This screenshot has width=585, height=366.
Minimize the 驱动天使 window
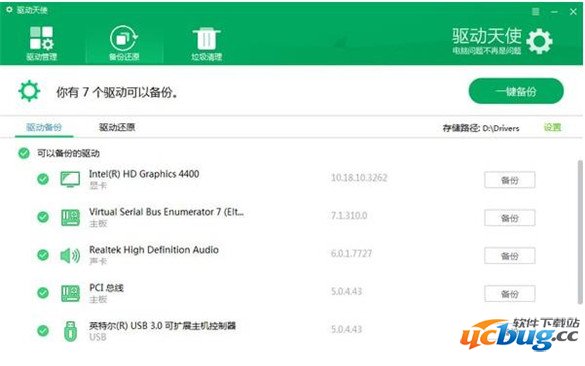pyautogui.click(x=554, y=12)
